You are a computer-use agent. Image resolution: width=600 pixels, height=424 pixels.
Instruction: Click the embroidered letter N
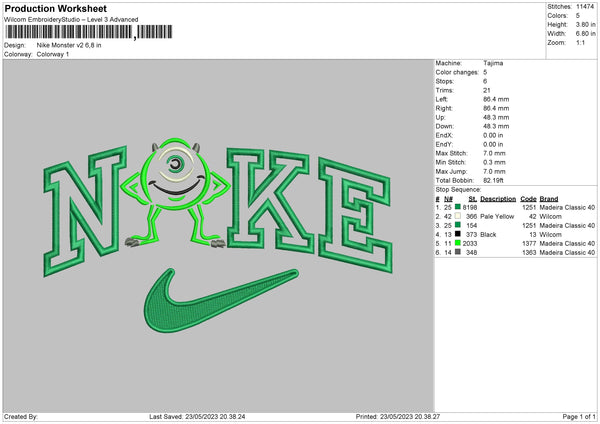[x=85, y=211]
